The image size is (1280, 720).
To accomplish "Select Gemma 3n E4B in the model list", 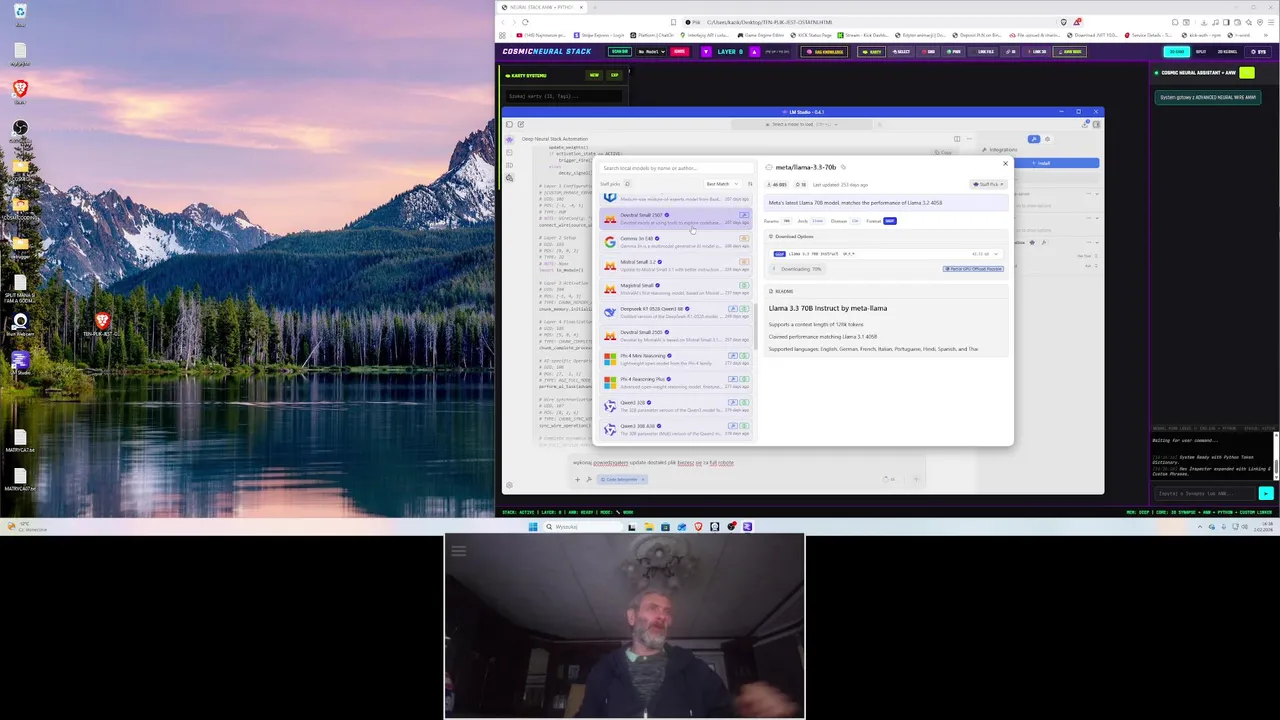I will [x=676, y=242].
